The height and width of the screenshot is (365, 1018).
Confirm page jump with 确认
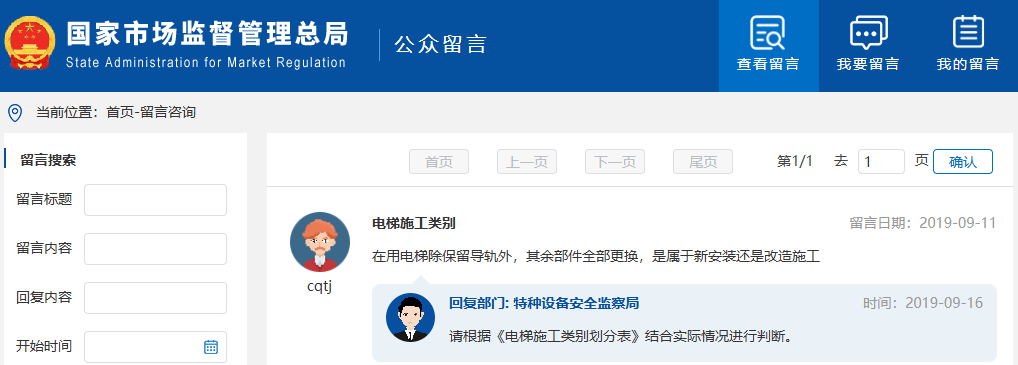[963, 162]
